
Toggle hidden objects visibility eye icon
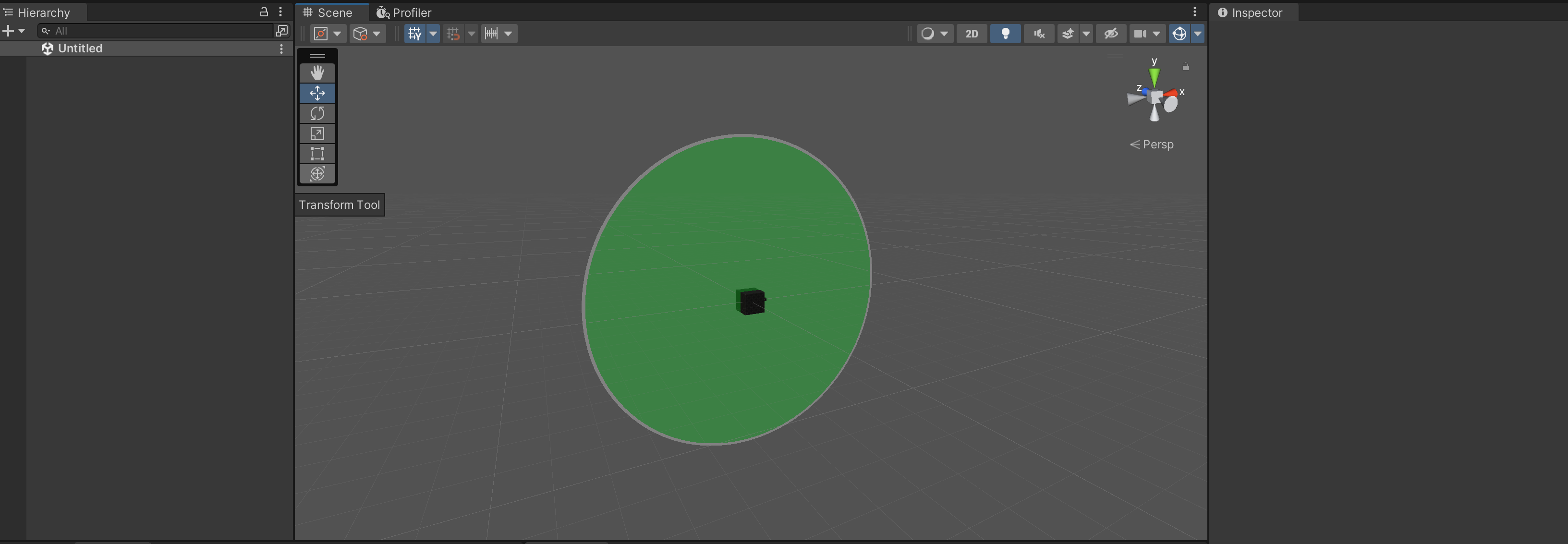pos(1111,34)
